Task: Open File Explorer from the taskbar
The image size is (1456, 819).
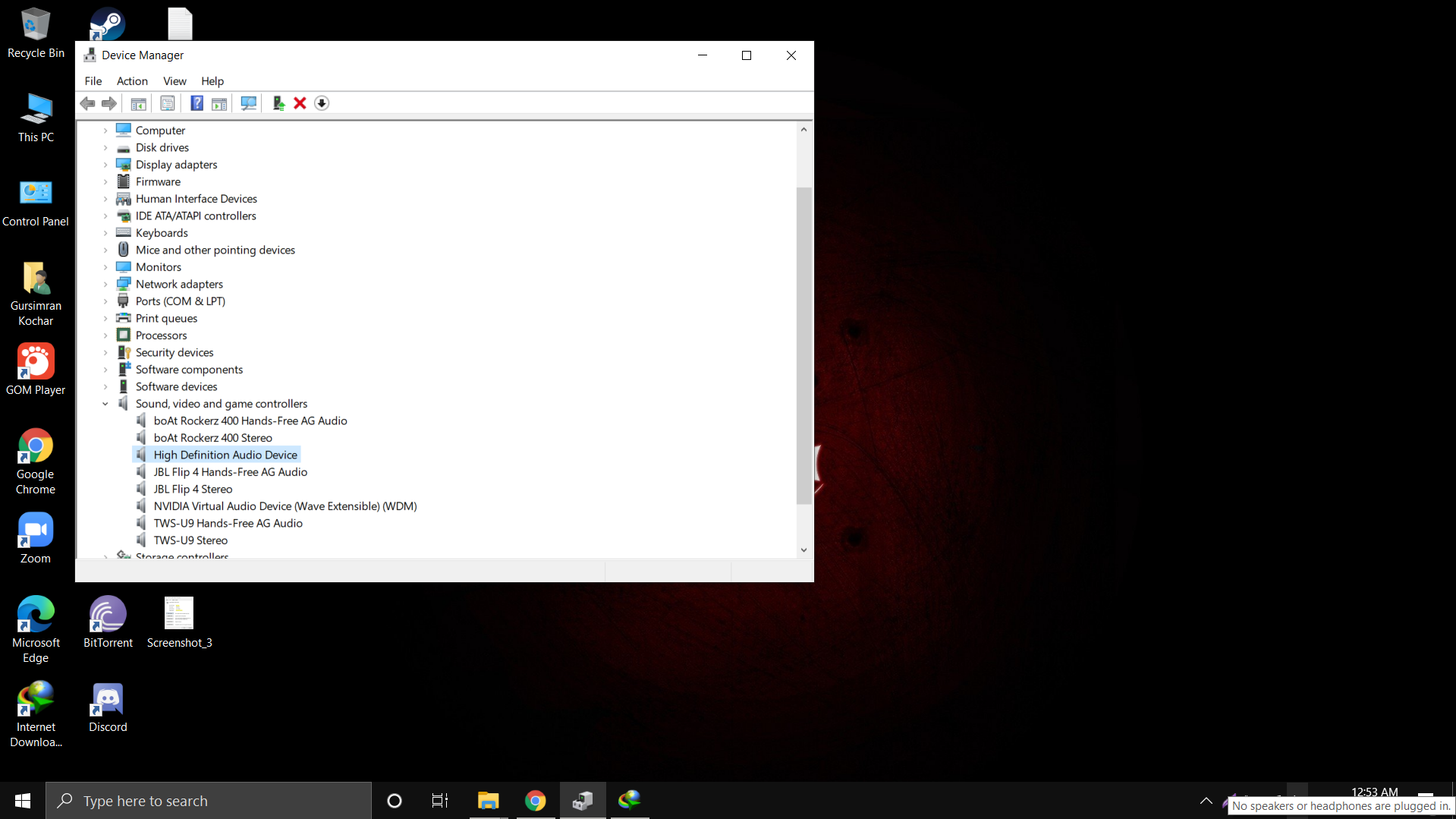Action: tap(488, 801)
